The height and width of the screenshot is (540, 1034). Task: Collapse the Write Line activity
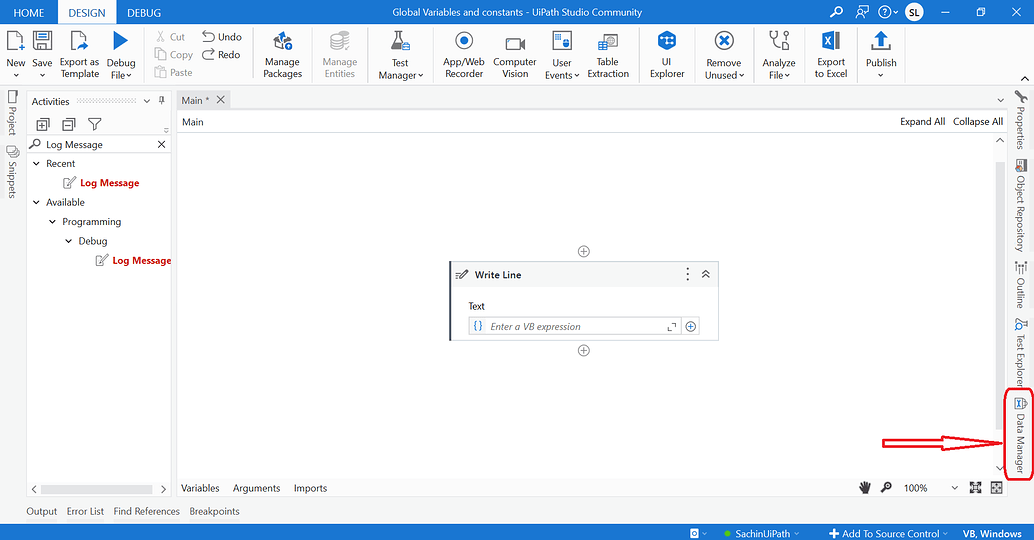coord(706,274)
